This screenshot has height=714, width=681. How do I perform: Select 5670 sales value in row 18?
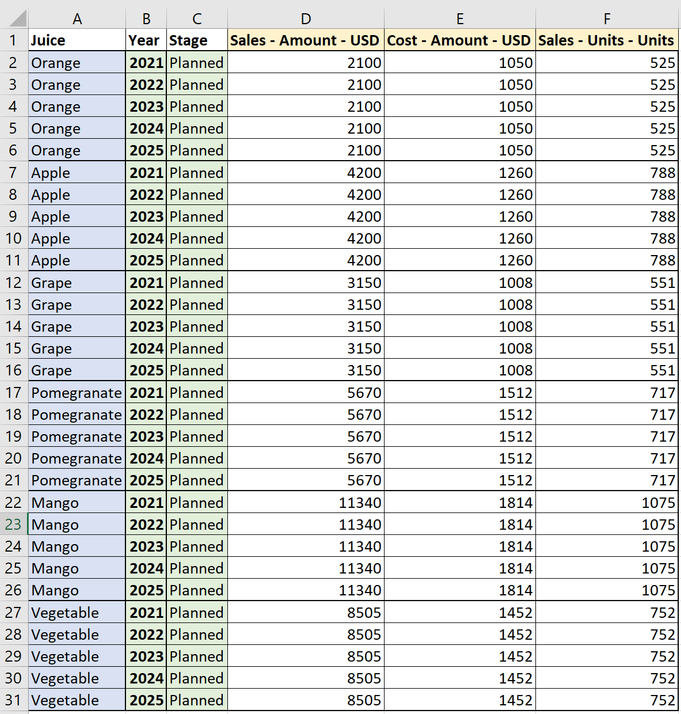(306, 414)
